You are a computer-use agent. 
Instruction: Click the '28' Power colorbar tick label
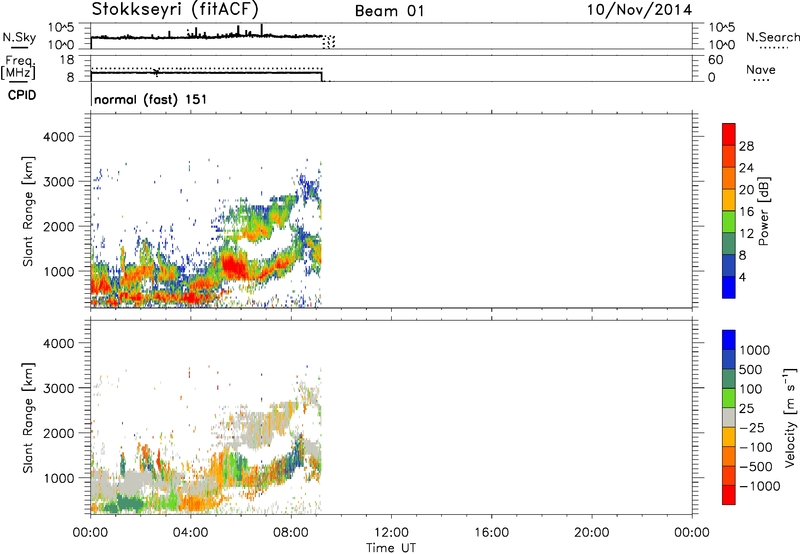(x=746, y=146)
